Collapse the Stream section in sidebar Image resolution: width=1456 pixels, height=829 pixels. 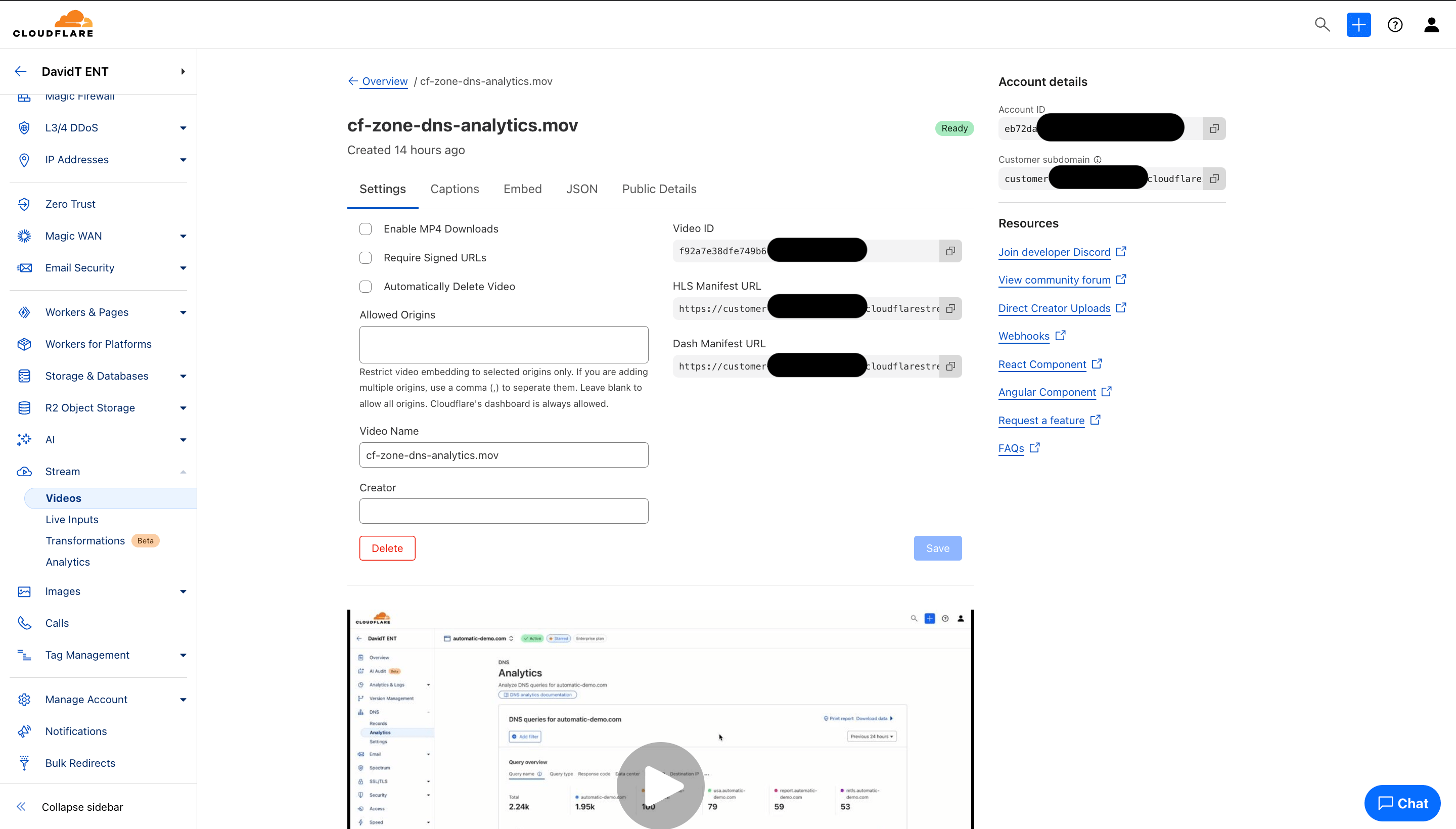click(182, 472)
